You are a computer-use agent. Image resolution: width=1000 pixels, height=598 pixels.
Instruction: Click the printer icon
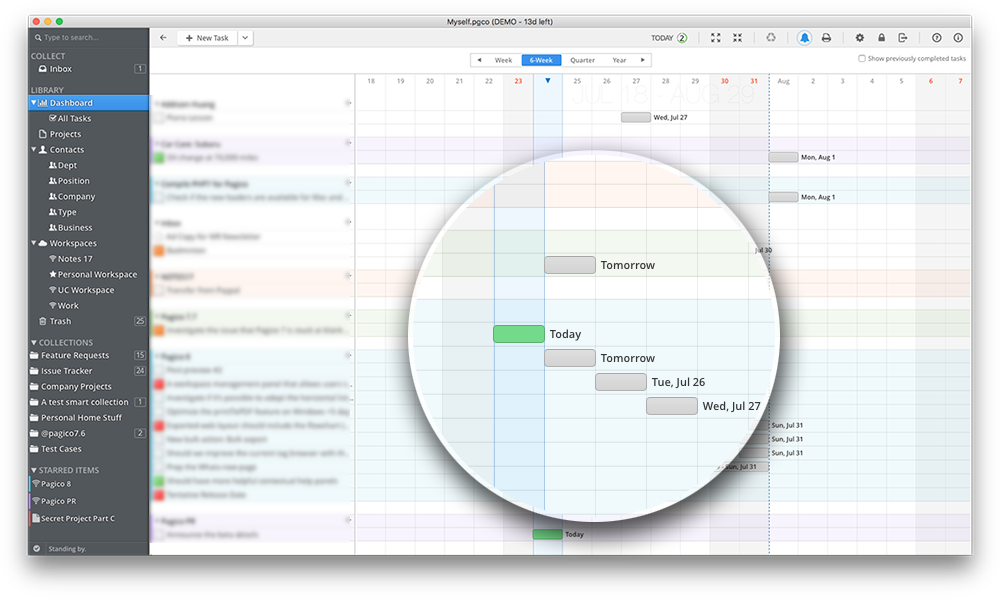826,38
